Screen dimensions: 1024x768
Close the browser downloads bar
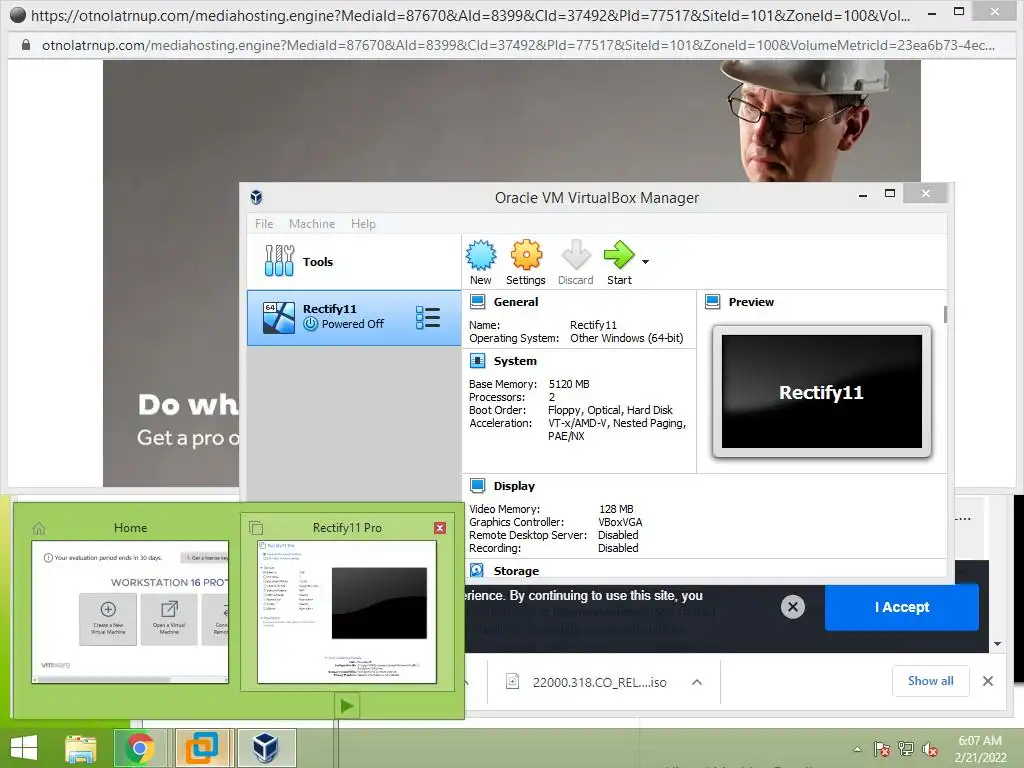pos(988,681)
